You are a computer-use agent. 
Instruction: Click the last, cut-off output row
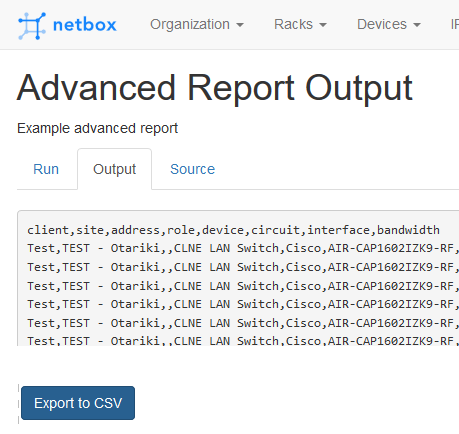click(x=243, y=341)
